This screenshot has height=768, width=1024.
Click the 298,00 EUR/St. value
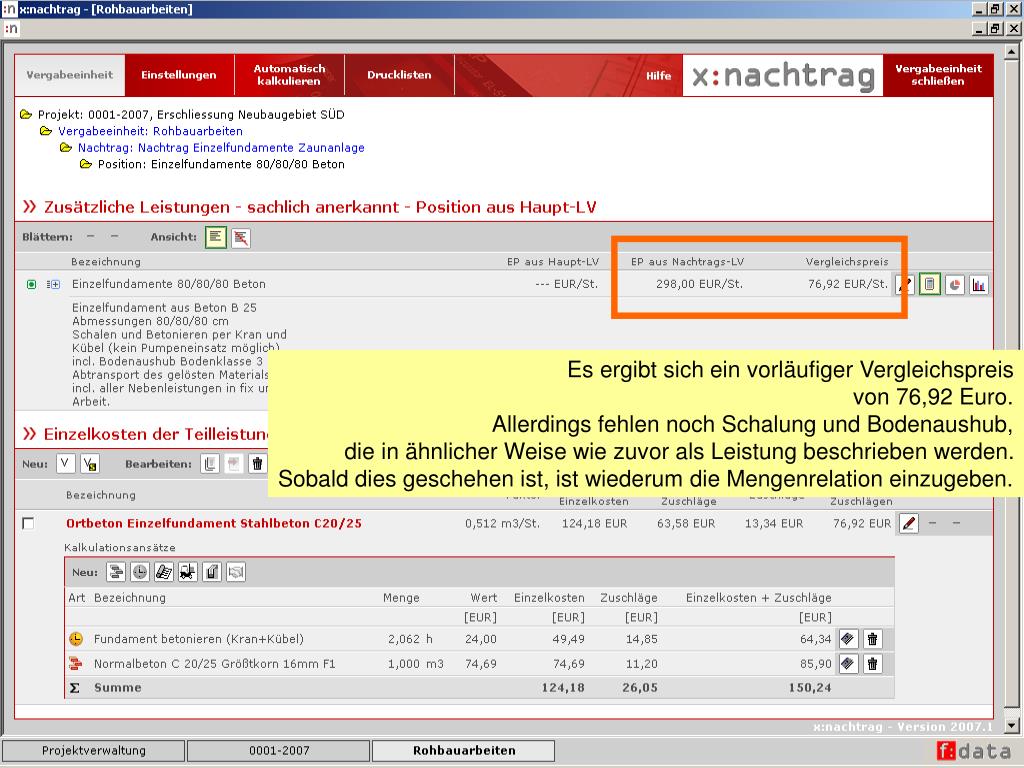[699, 284]
